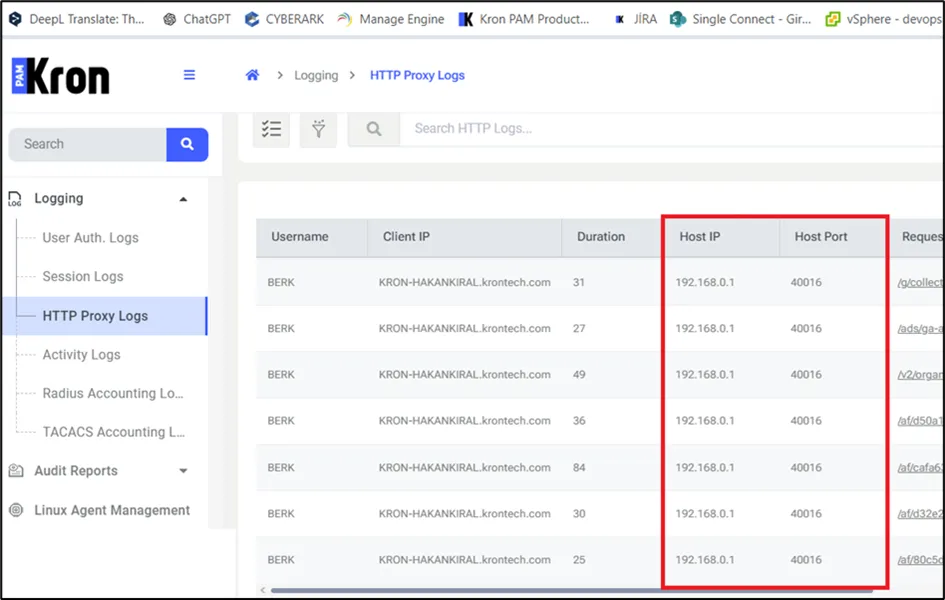
Task: Click the Kron PAM logo
Action: point(60,76)
